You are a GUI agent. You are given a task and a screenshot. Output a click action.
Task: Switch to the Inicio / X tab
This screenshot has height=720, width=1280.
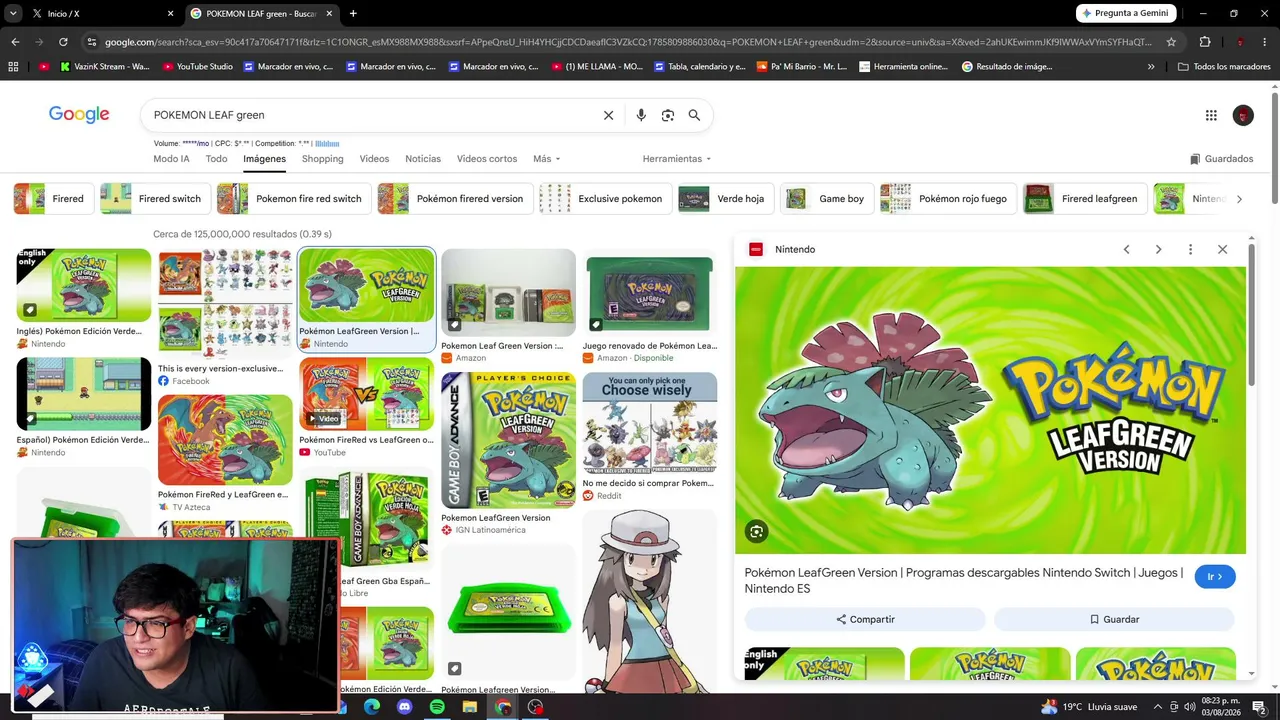pyautogui.click(x=100, y=14)
